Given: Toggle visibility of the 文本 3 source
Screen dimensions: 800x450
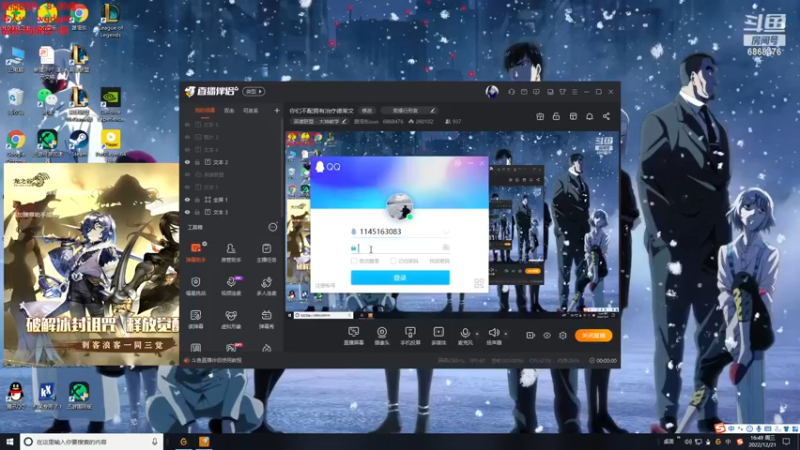Looking at the screenshot, I should click(187, 212).
